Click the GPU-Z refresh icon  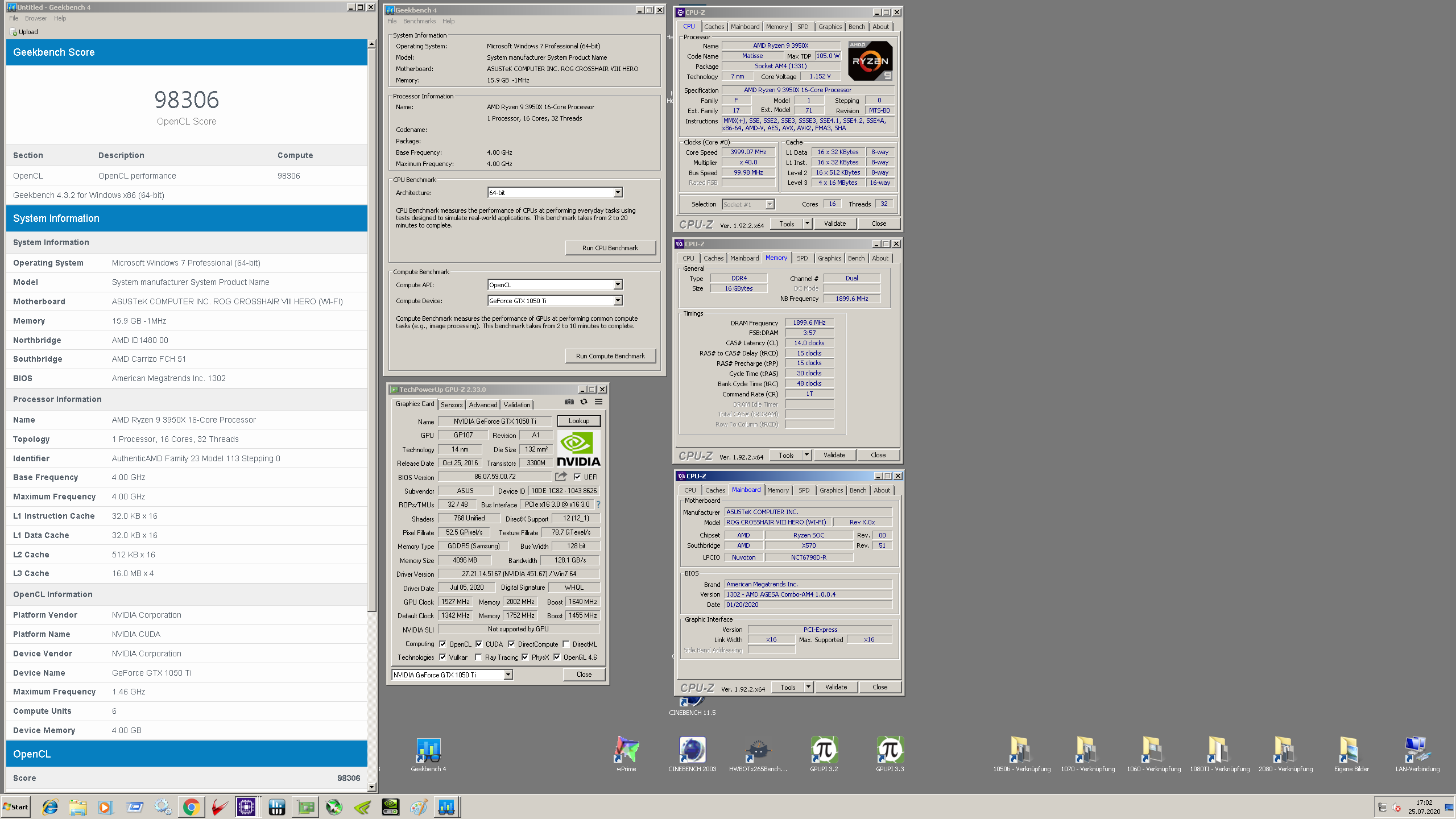click(x=584, y=402)
